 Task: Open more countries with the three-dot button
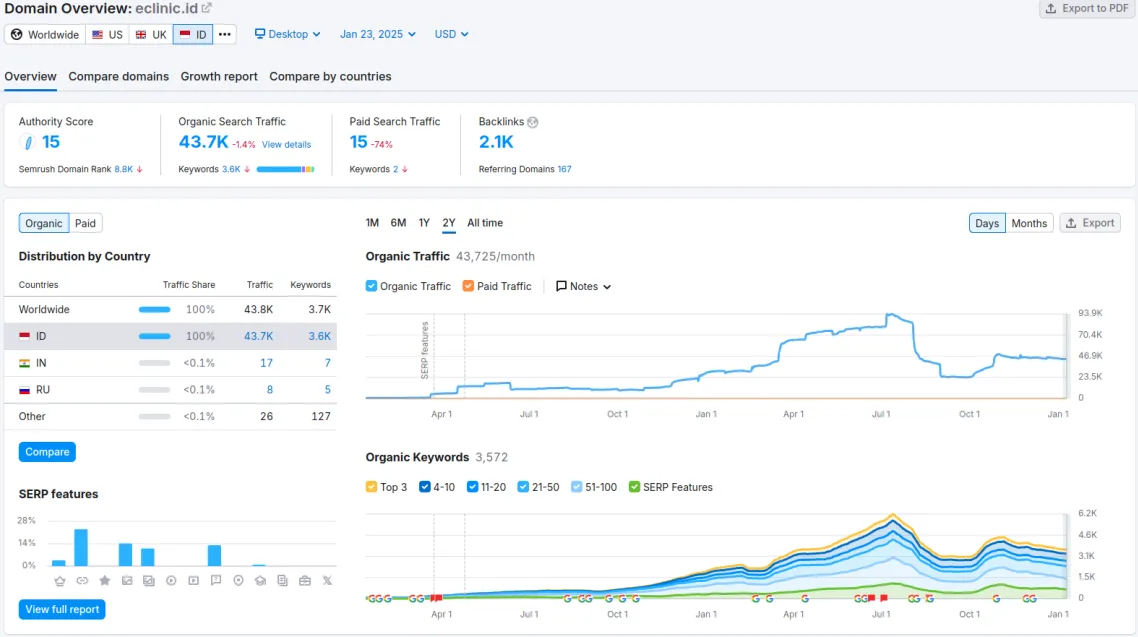coord(225,34)
